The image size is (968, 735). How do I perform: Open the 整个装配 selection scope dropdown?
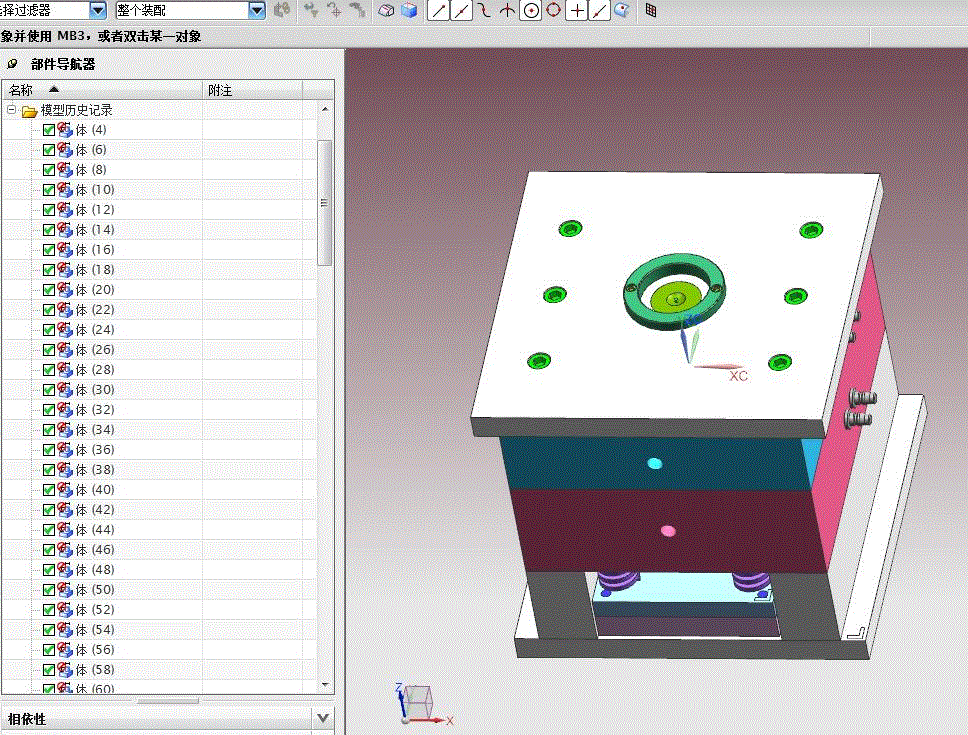257,10
